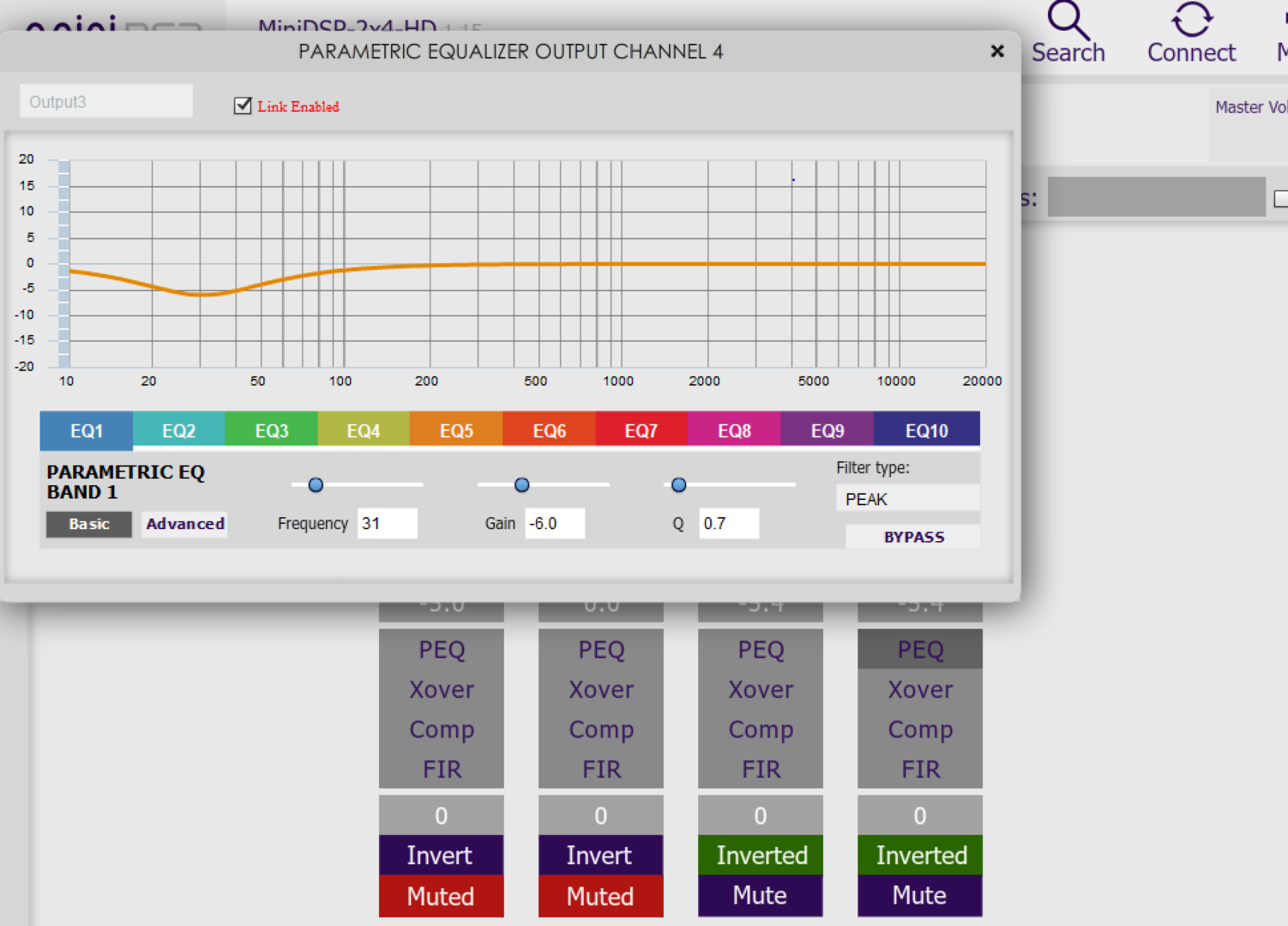
Task: Switch to the EQ5 band tab
Action: tap(456, 430)
